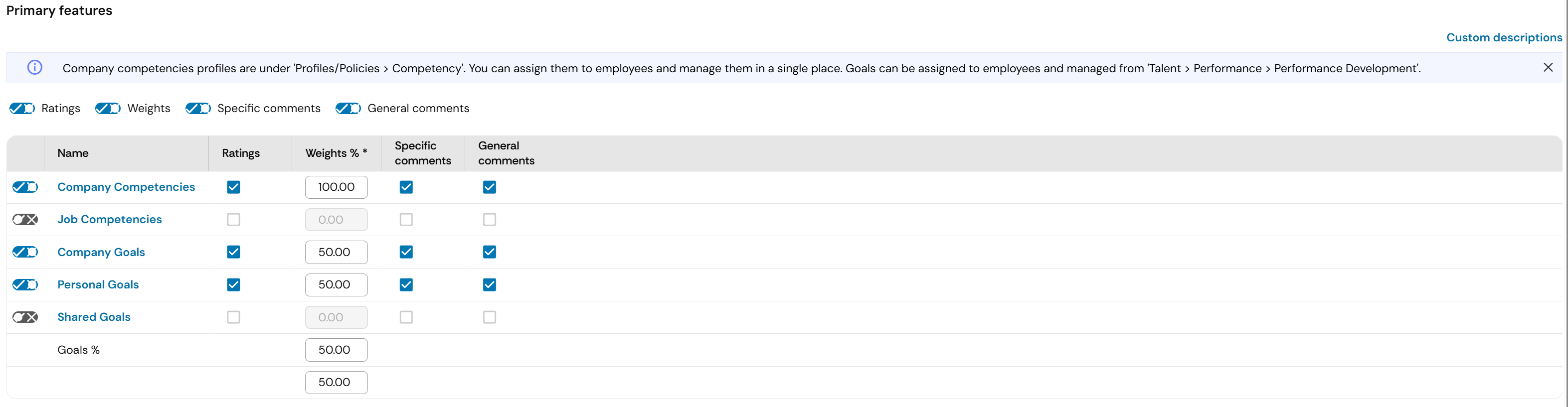This screenshot has height=407, width=1568.
Task: Disable the Company Competencies row toggle
Action: [25, 187]
